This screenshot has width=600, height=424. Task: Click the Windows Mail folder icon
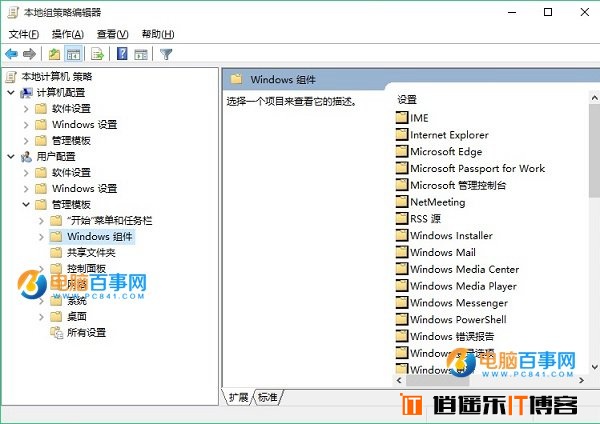(x=401, y=252)
